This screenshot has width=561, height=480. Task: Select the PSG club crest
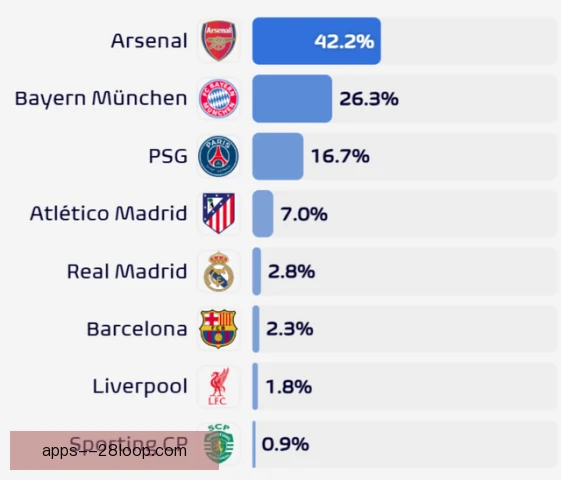(x=219, y=156)
